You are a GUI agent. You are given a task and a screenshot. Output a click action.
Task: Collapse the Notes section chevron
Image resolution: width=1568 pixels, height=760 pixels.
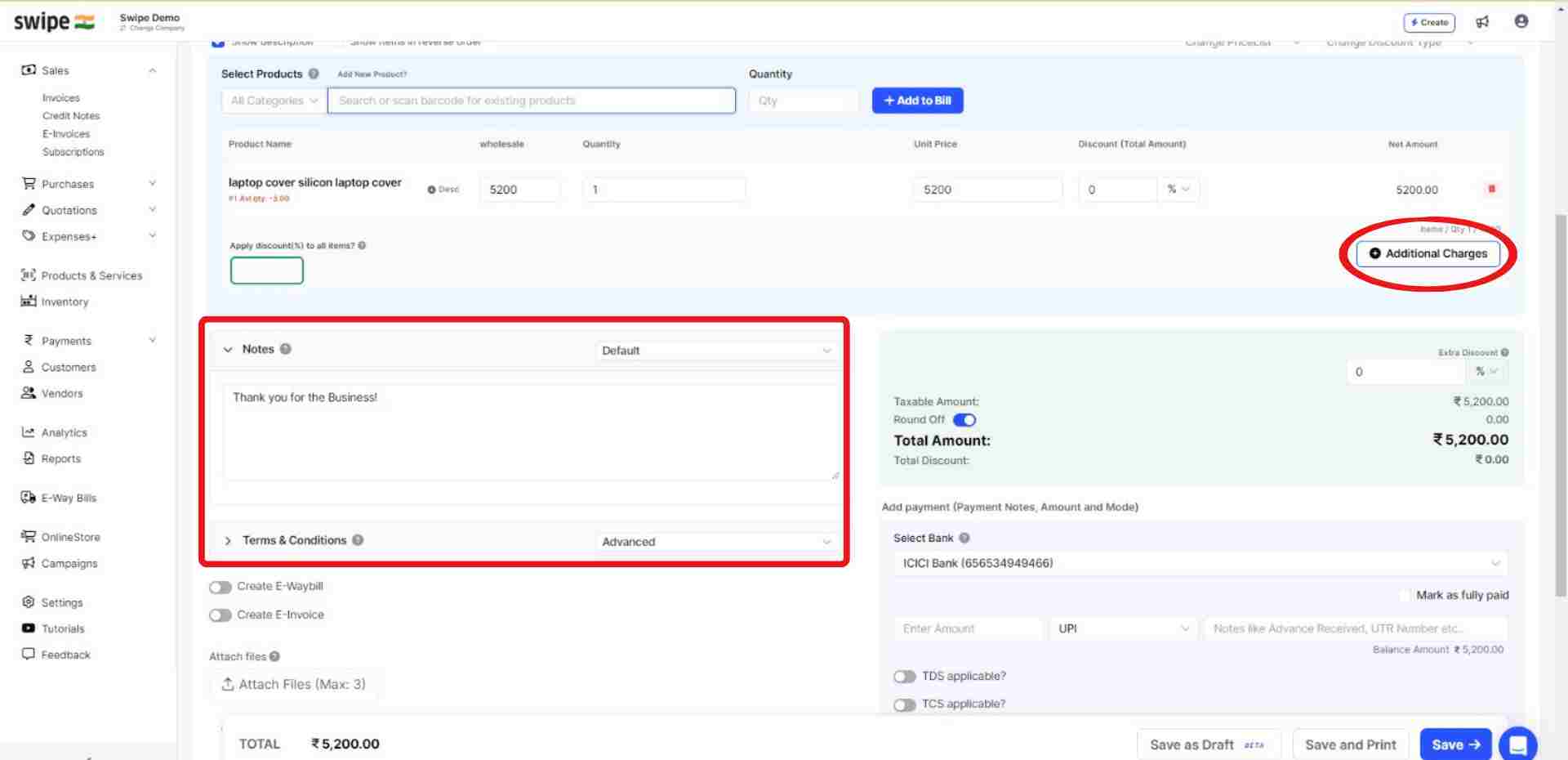[228, 350]
